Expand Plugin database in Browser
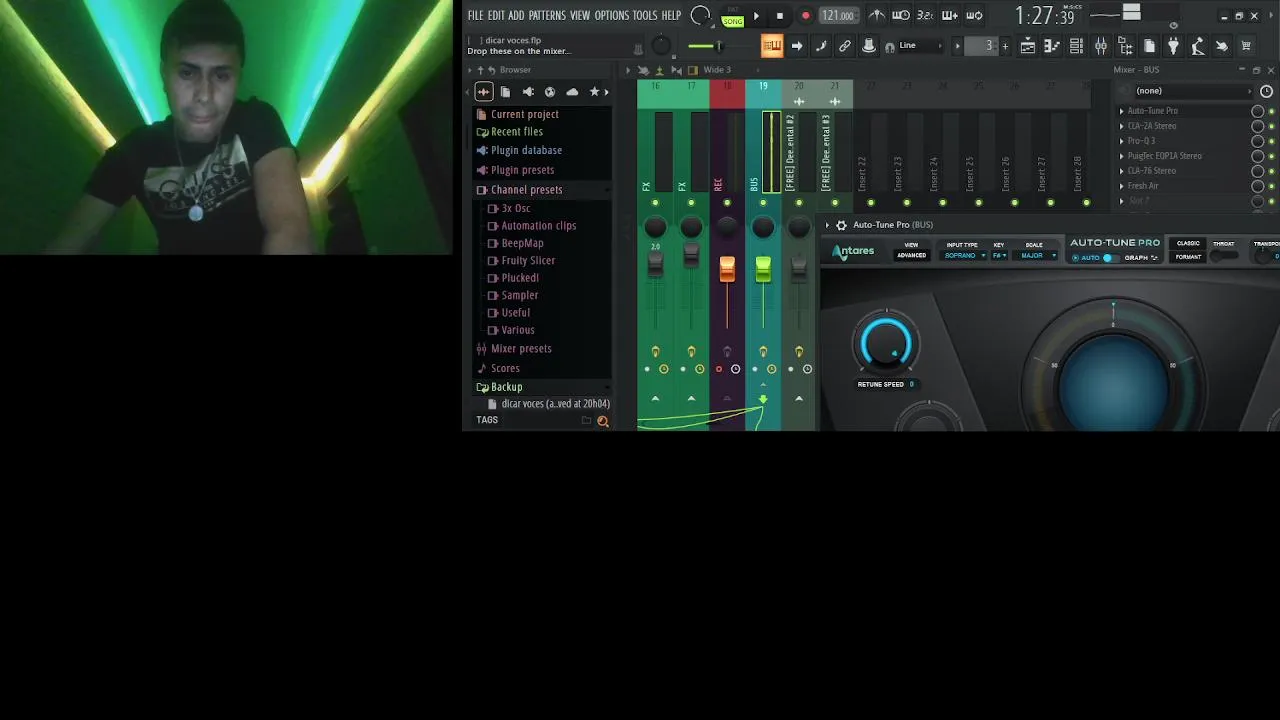The width and height of the screenshot is (1280, 720). point(519,150)
